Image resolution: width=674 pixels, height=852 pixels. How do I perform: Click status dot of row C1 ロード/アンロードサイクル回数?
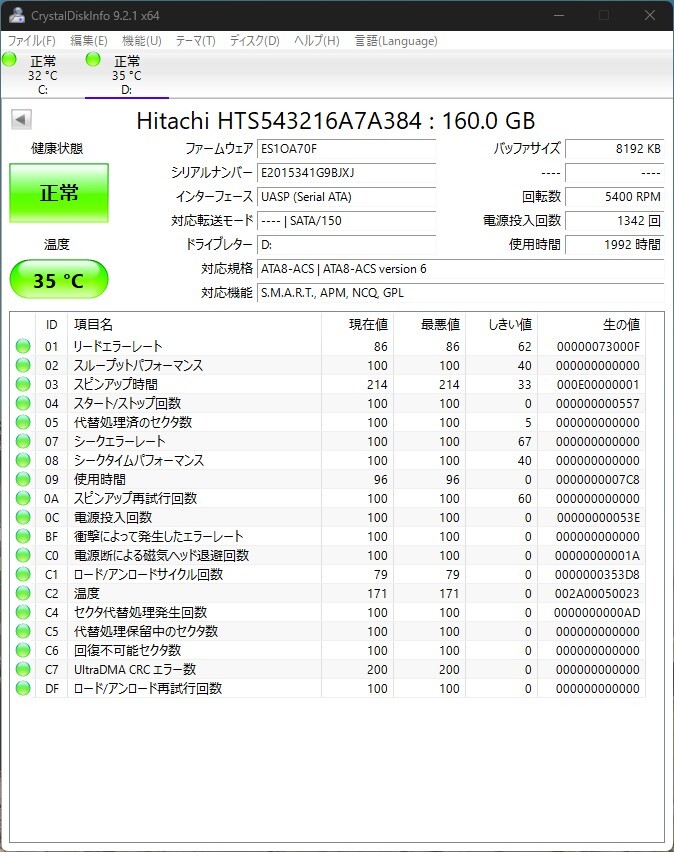[x=23, y=574]
